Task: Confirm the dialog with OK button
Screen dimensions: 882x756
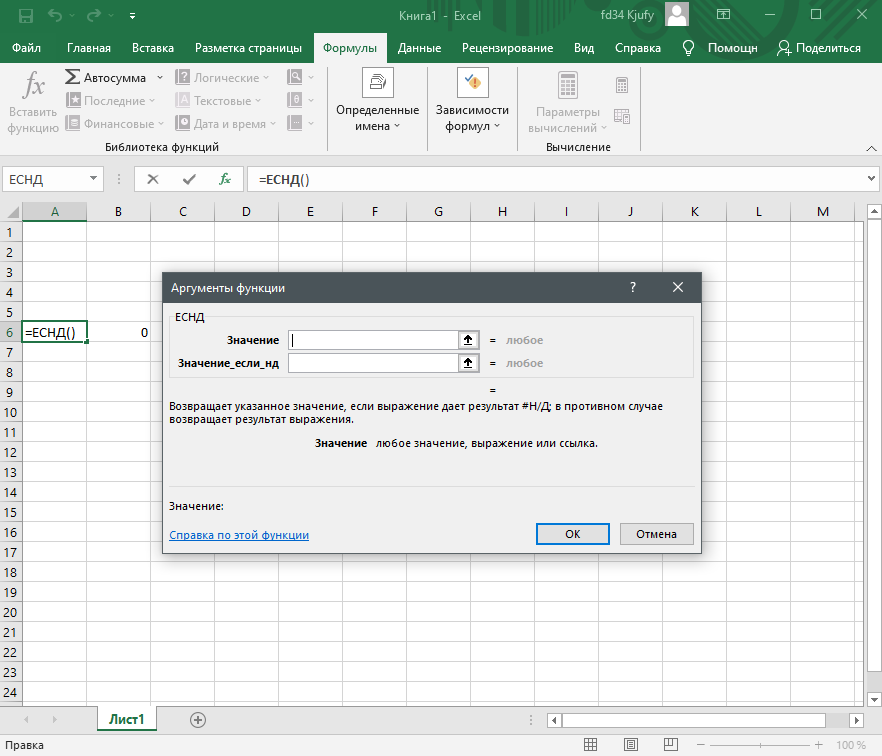Action: pos(572,534)
